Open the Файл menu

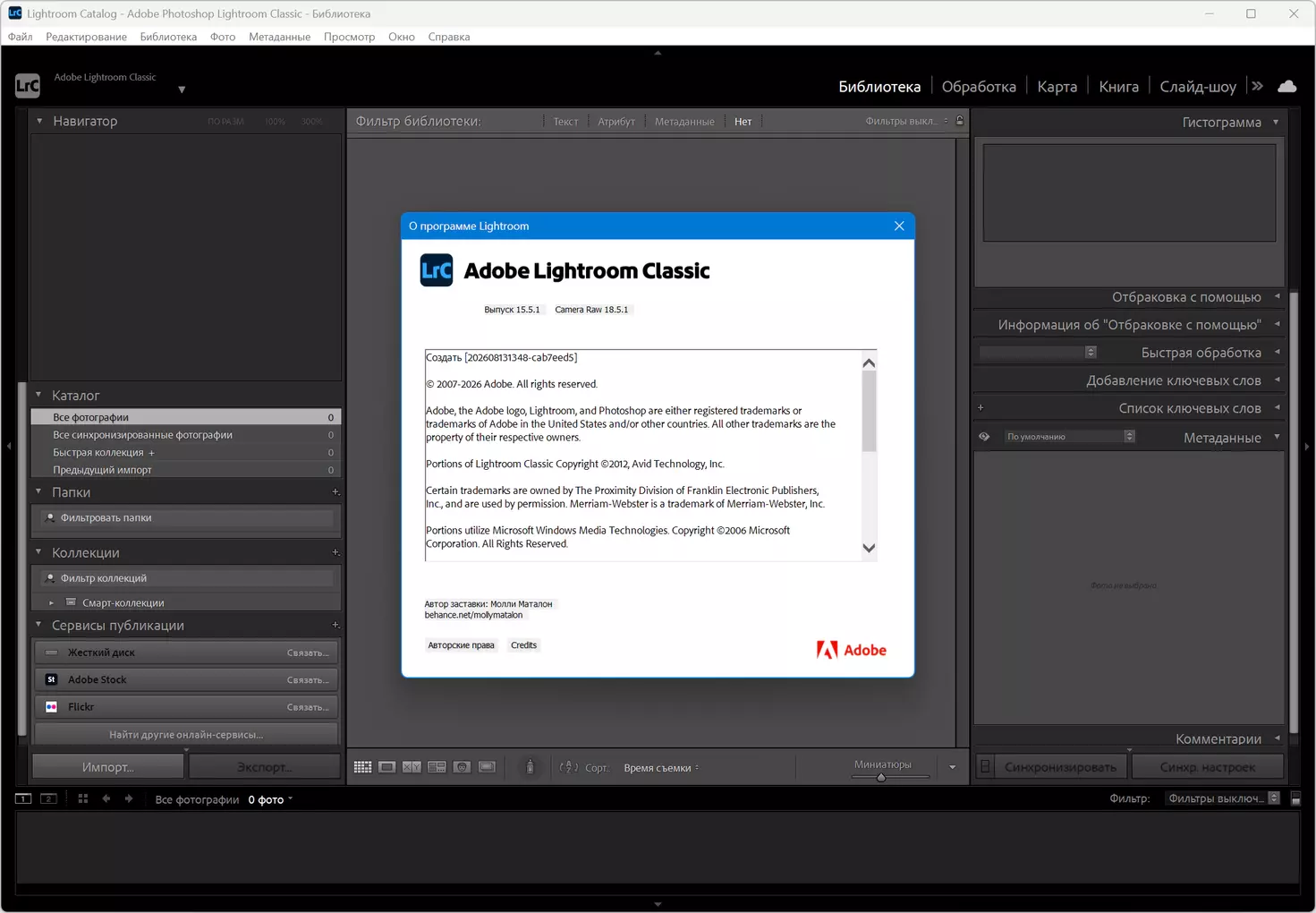(20, 37)
